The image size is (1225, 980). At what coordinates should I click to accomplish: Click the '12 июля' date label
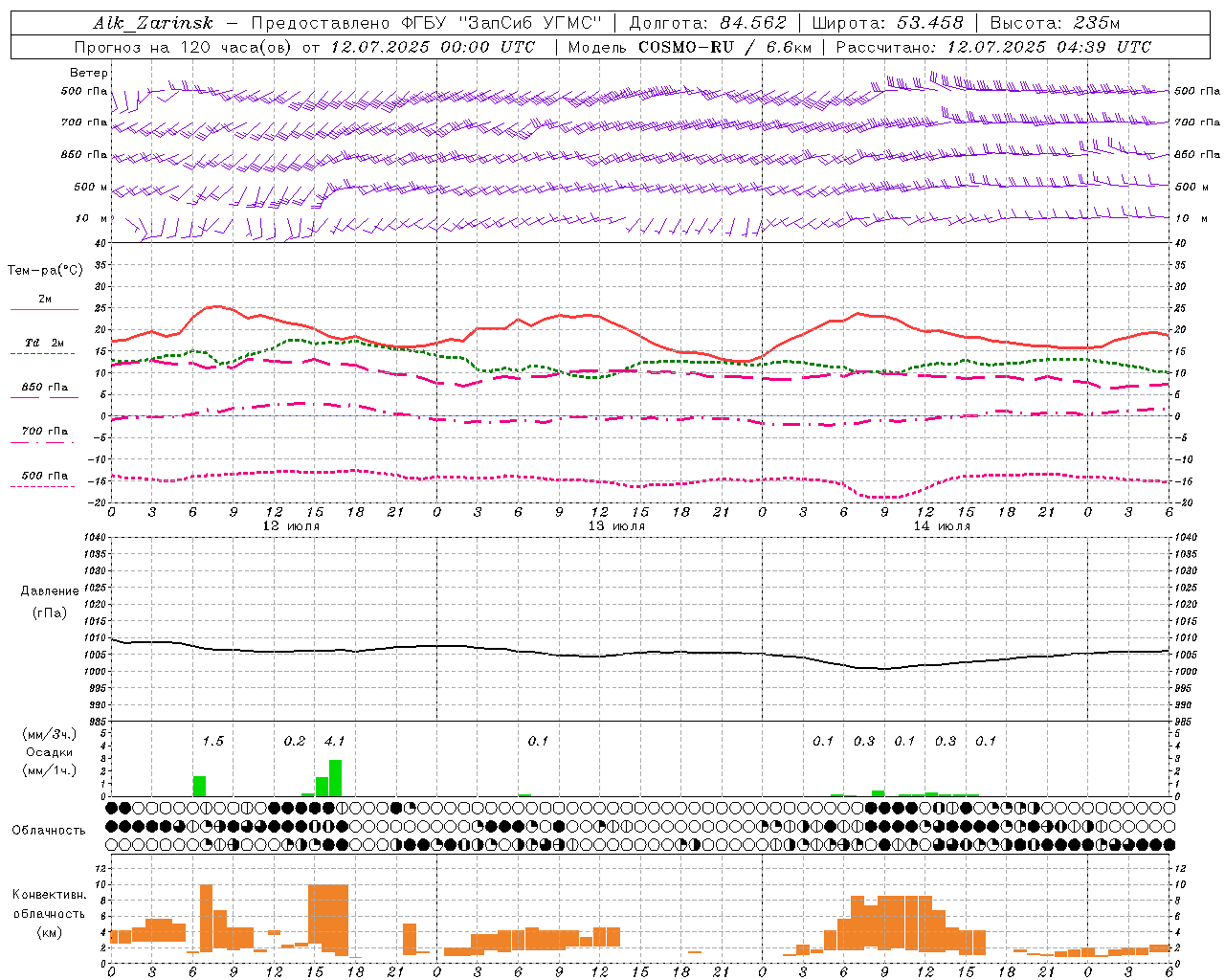click(291, 525)
